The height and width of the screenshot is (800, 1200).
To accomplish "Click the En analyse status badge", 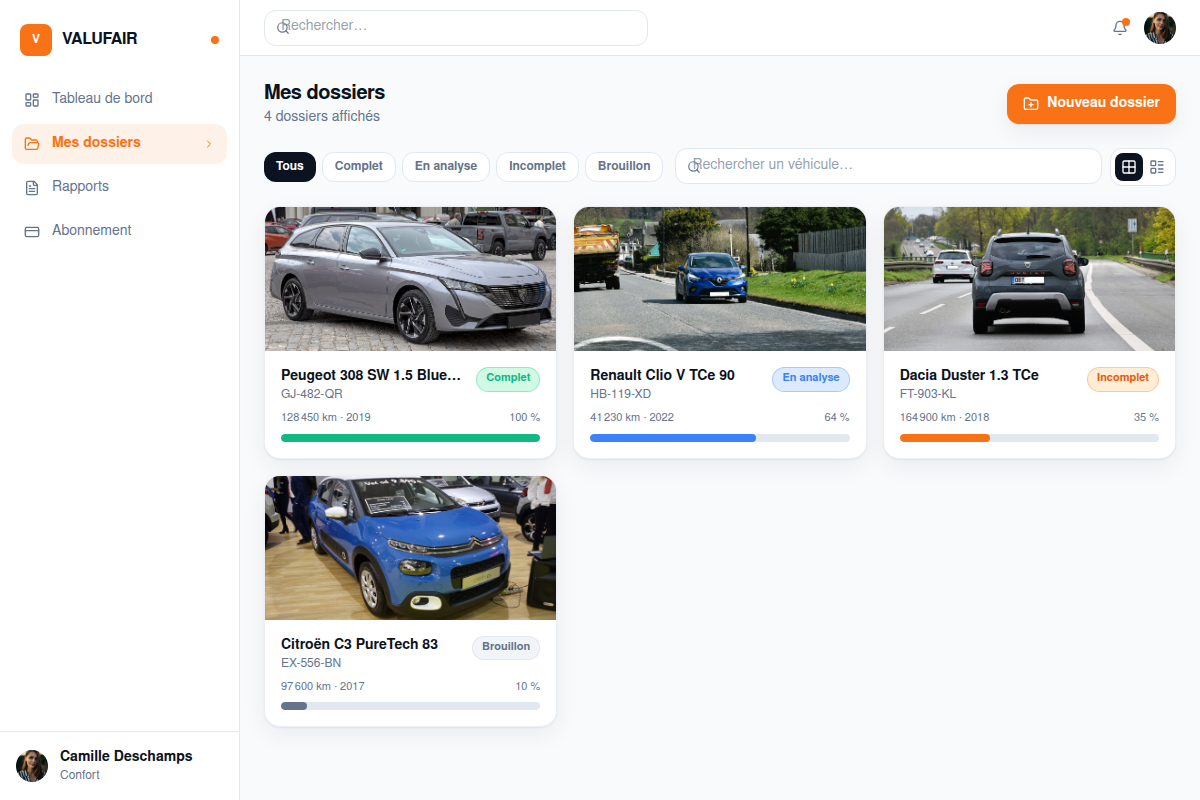I will tap(811, 379).
